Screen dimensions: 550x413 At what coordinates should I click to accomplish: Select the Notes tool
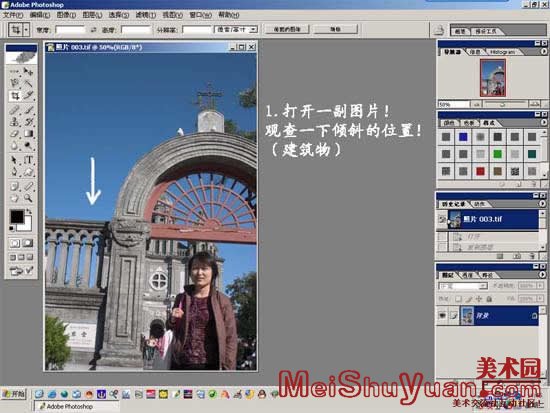point(14,186)
